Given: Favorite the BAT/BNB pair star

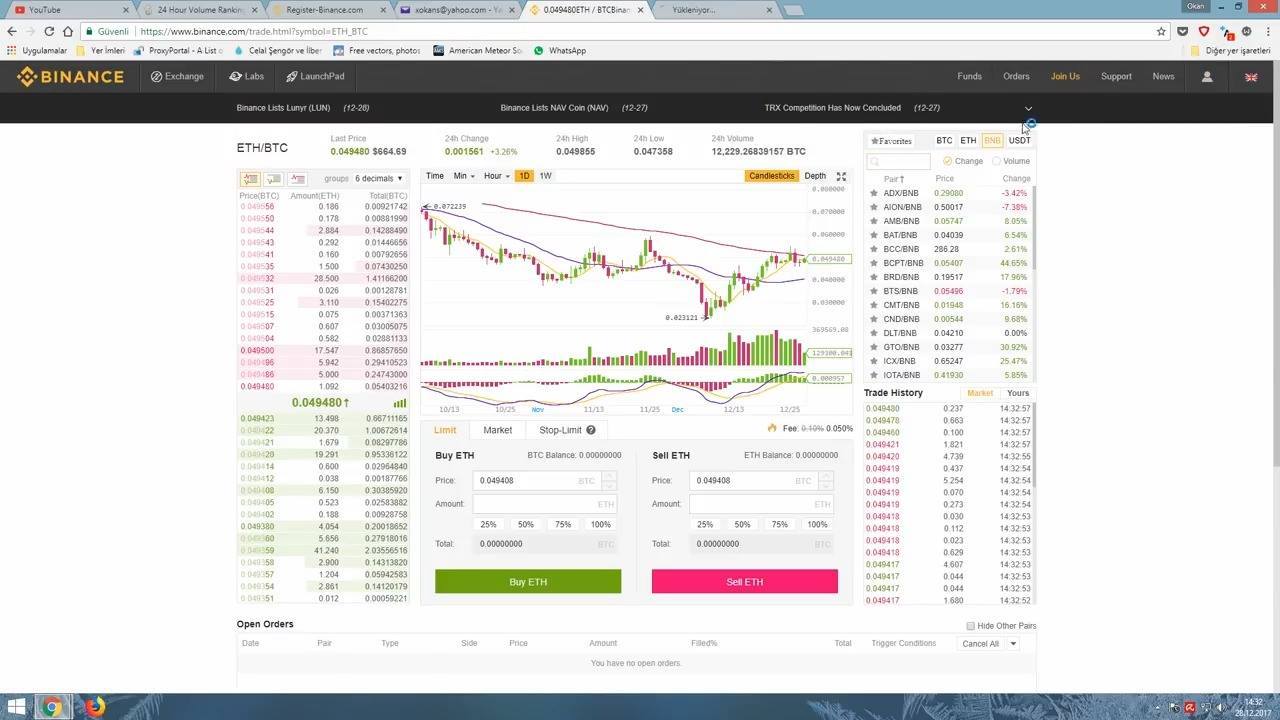Looking at the screenshot, I should click(x=873, y=235).
